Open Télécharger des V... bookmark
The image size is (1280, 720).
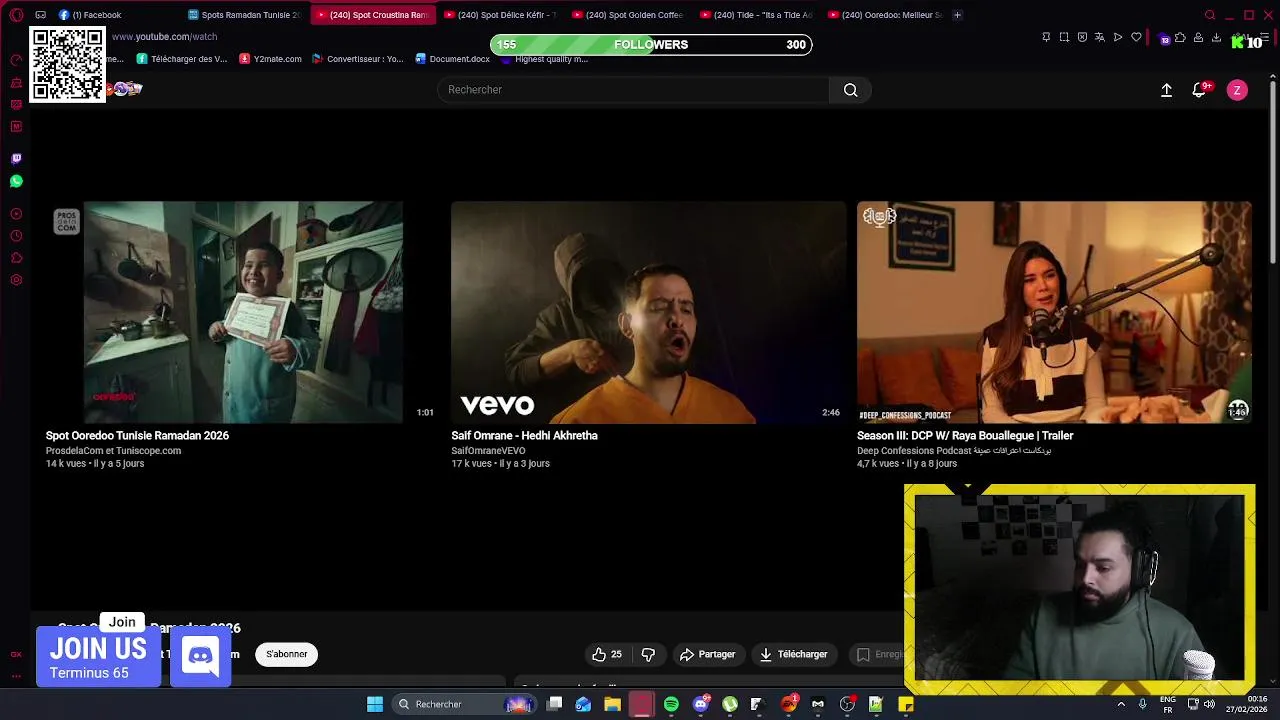[182, 59]
